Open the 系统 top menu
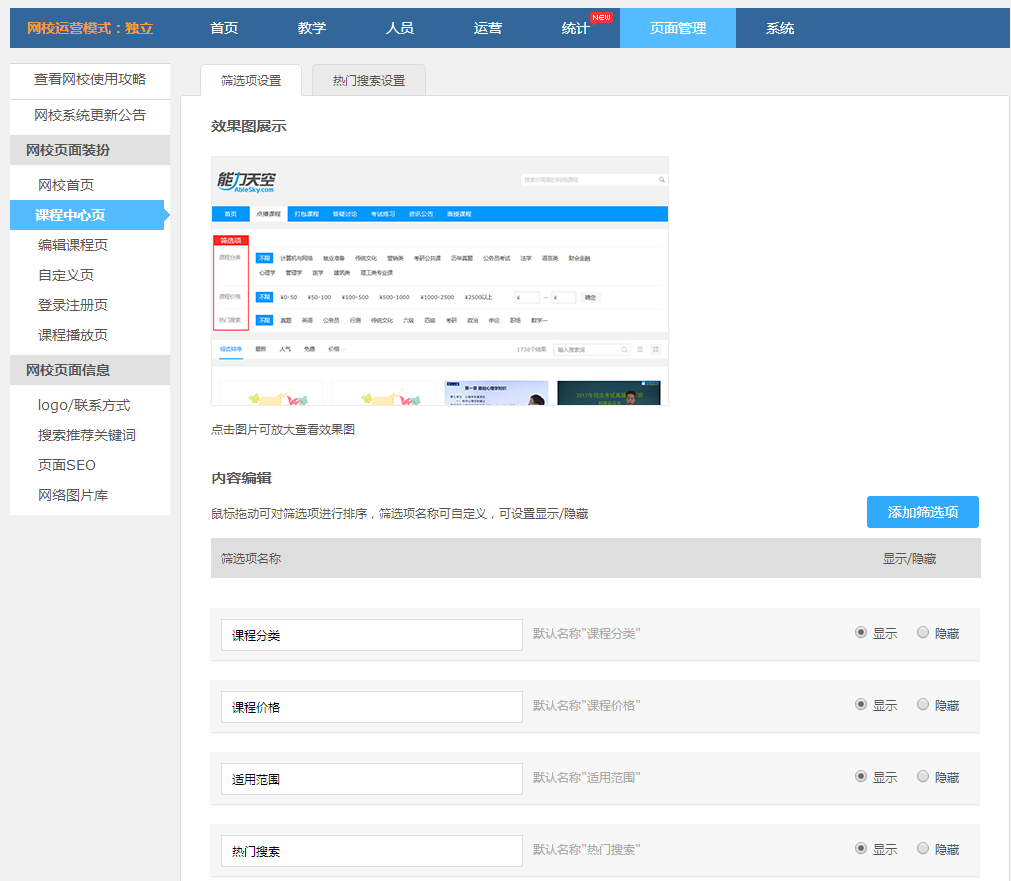The width and height of the screenshot is (1011, 881). click(780, 28)
